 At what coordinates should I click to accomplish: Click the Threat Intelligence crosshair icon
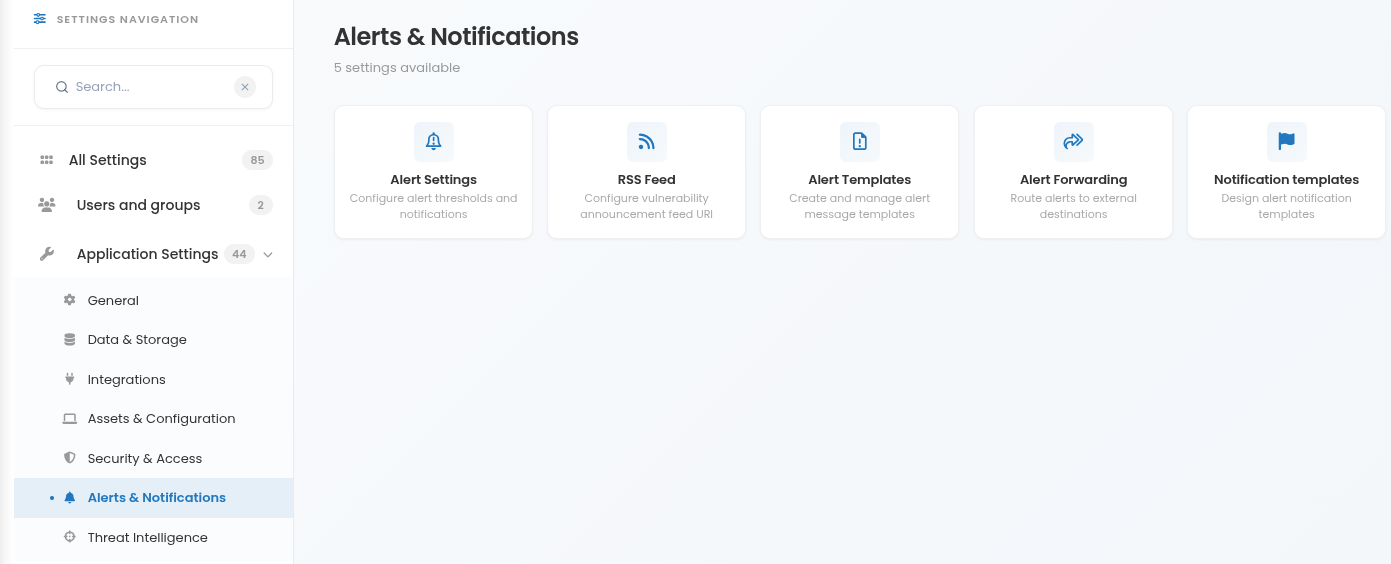click(x=69, y=537)
